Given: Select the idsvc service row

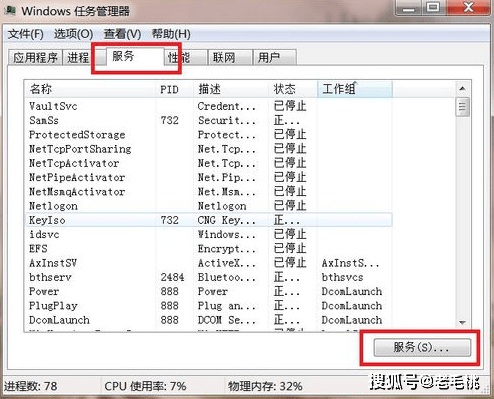Looking at the screenshot, I should pos(209,234).
